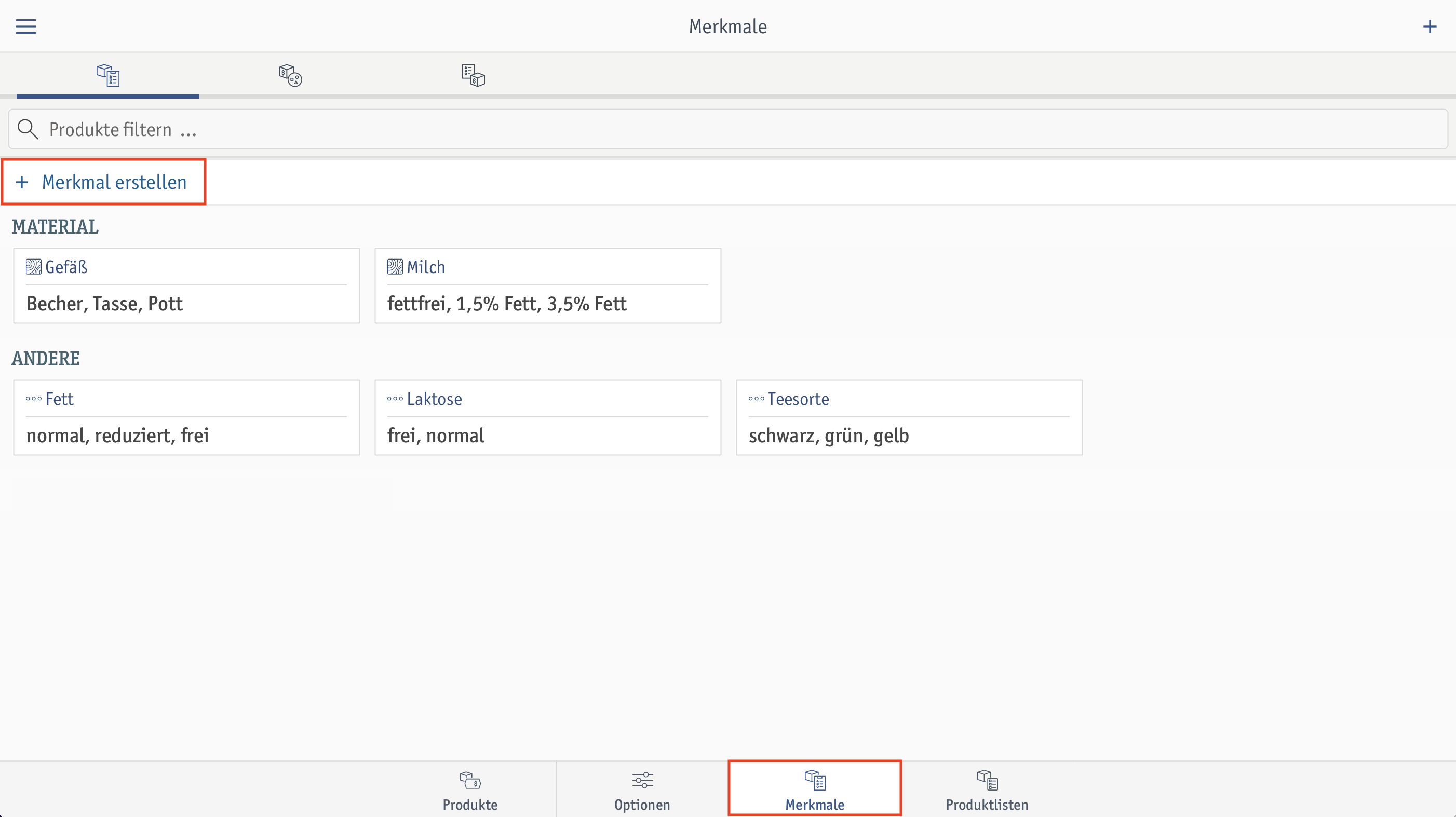
Task: Click values 'Becher, Tasse, Pott'
Action: (x=104, y=304)
